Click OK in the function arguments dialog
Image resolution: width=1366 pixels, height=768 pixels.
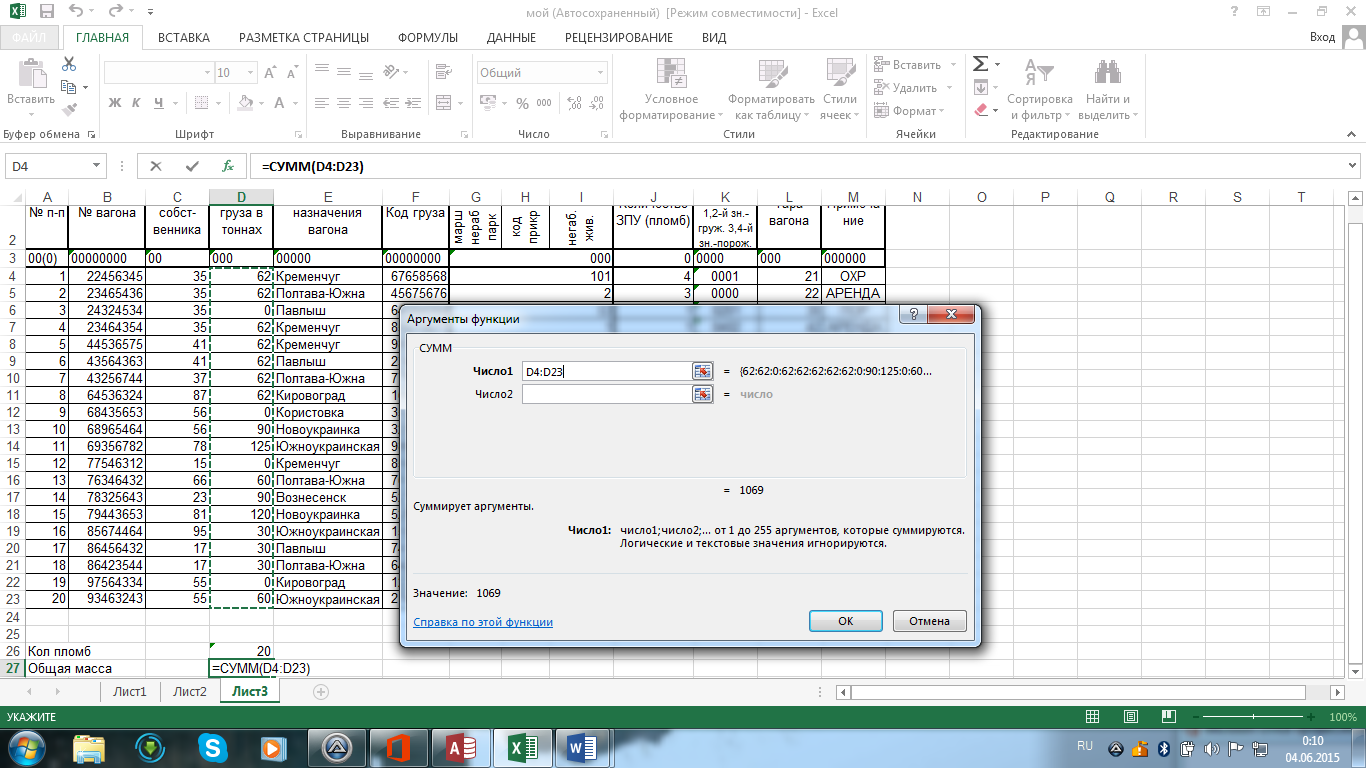(846, 621)
